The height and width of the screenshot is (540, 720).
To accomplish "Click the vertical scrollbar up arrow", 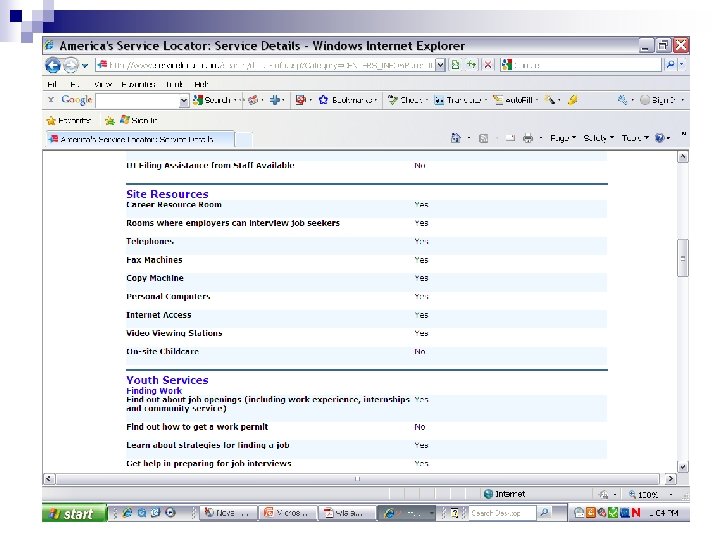I will (x=683, y=157).
